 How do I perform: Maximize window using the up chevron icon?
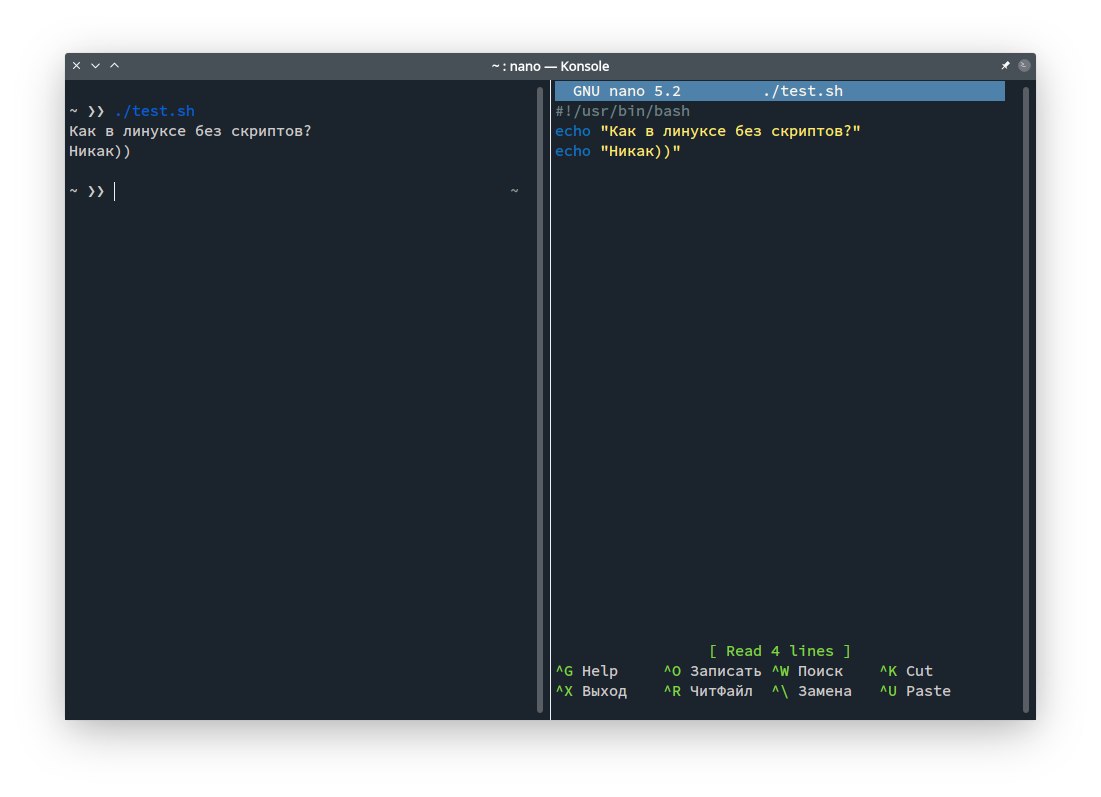tap(114, 66)
